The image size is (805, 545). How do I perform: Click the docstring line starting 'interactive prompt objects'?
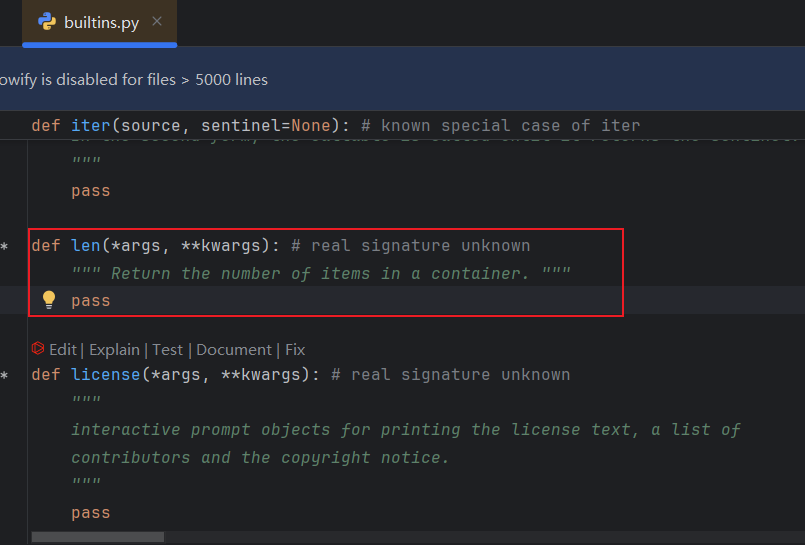point(406,430)
